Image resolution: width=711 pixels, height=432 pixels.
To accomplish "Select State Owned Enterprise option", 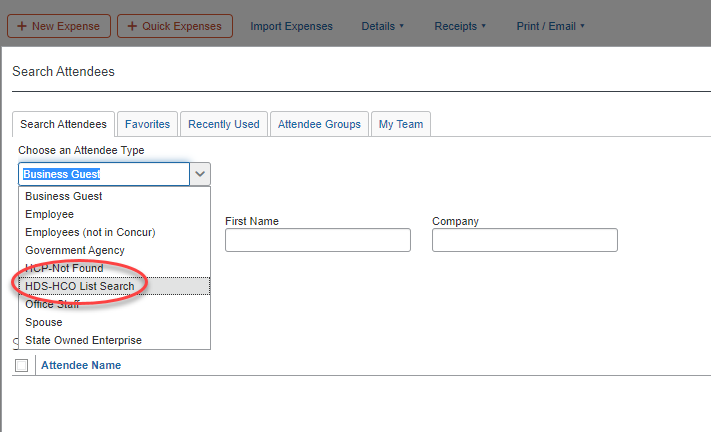I will (83, 340).
